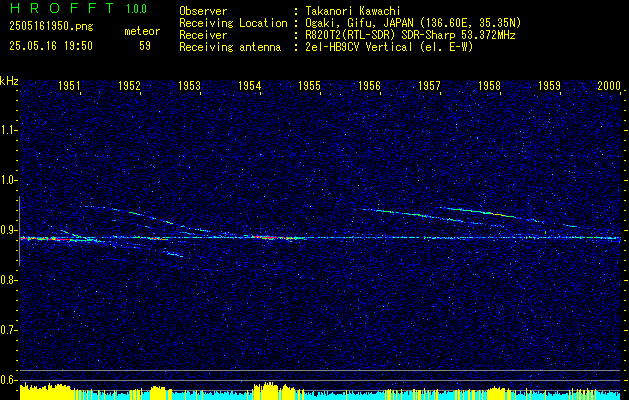Click the 1957 time marker

tap(429, 85)
